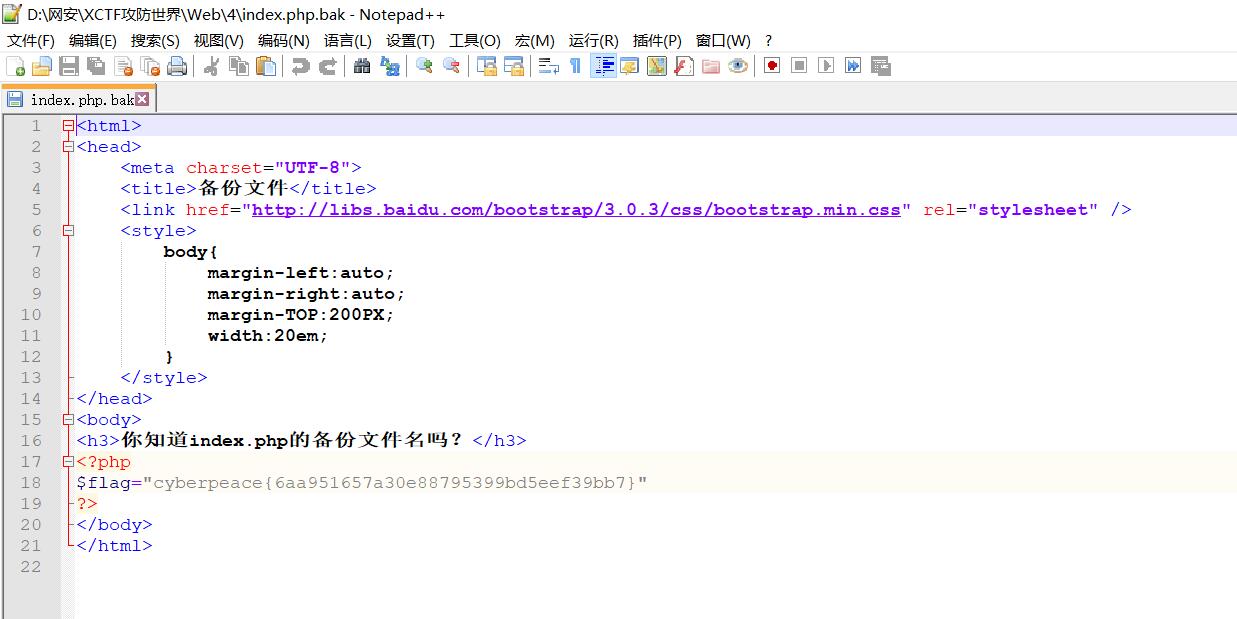The width and height of the screenshot is (1237, 619).
Task: Open the 编辑(E) menu
Action: (92, 40)
